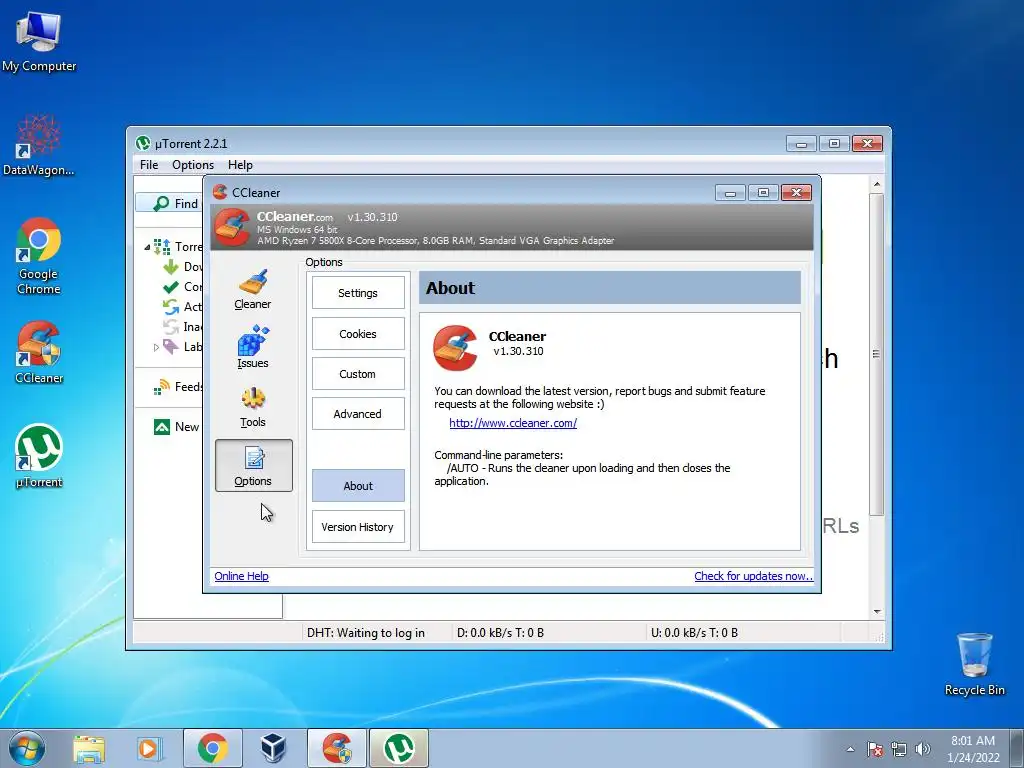This screenshot has height=768, width=1024.
Task: Click the µTorrent title bar icon
Action: tap(143, 143)
